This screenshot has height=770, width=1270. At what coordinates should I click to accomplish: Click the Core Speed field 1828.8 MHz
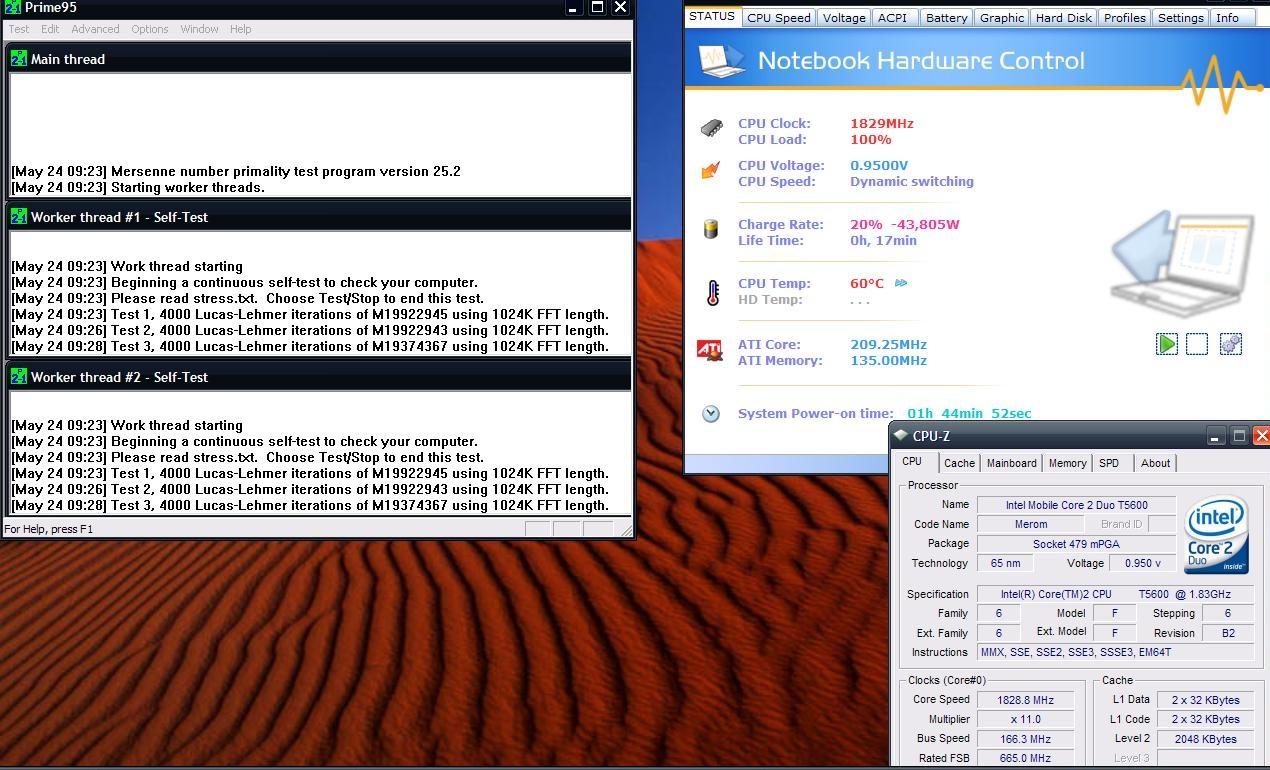click(1025, 700)
